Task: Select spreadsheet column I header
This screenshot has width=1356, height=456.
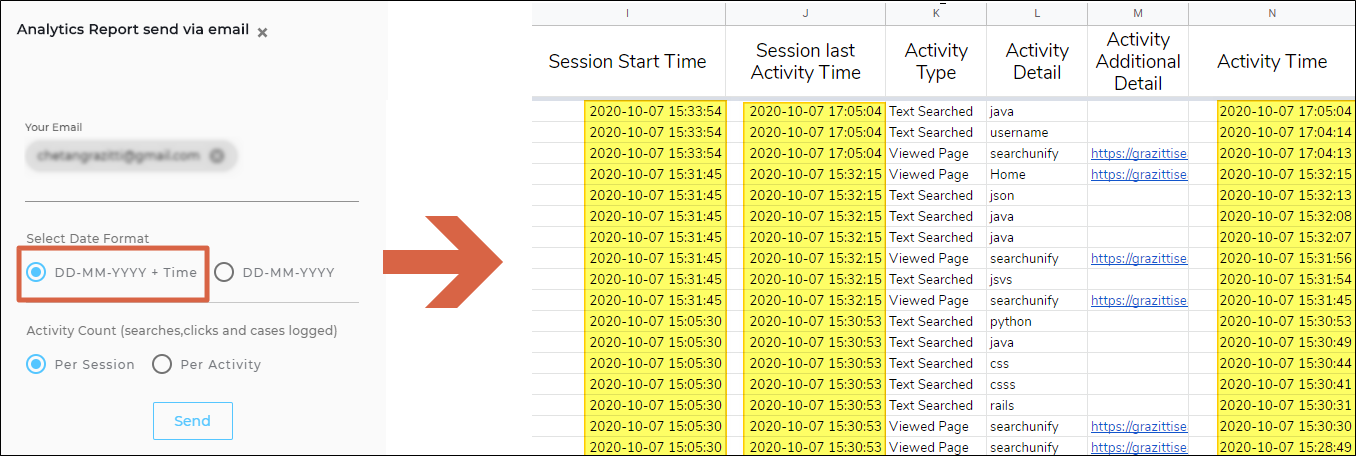Action: tap(627, 14)
